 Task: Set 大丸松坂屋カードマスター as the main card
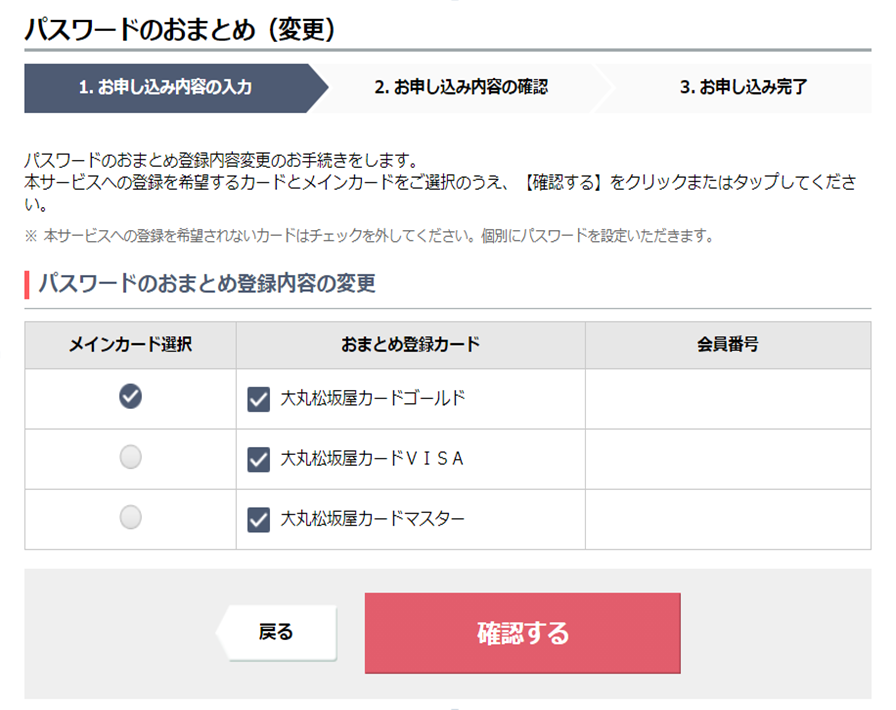click(130, 517)
